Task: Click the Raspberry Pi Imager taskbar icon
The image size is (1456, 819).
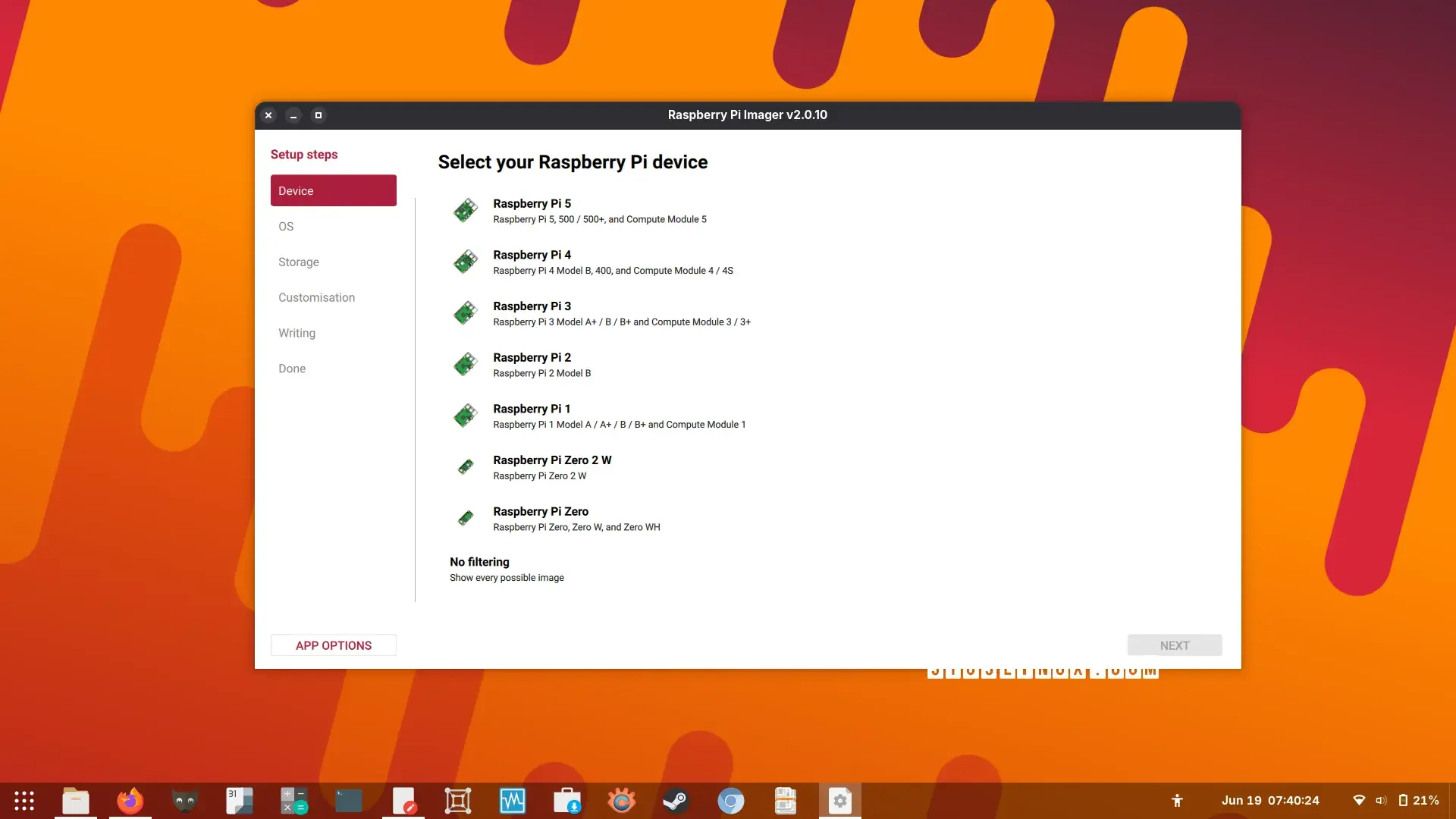Action: click(x=840, y=801)
